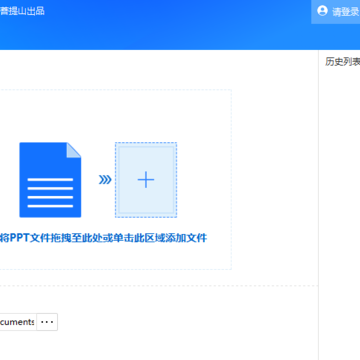Viewport: 360px width, 360px height.
Task: Click the plus add-file box
Action: pyautogui.click(x=146, y=180)
